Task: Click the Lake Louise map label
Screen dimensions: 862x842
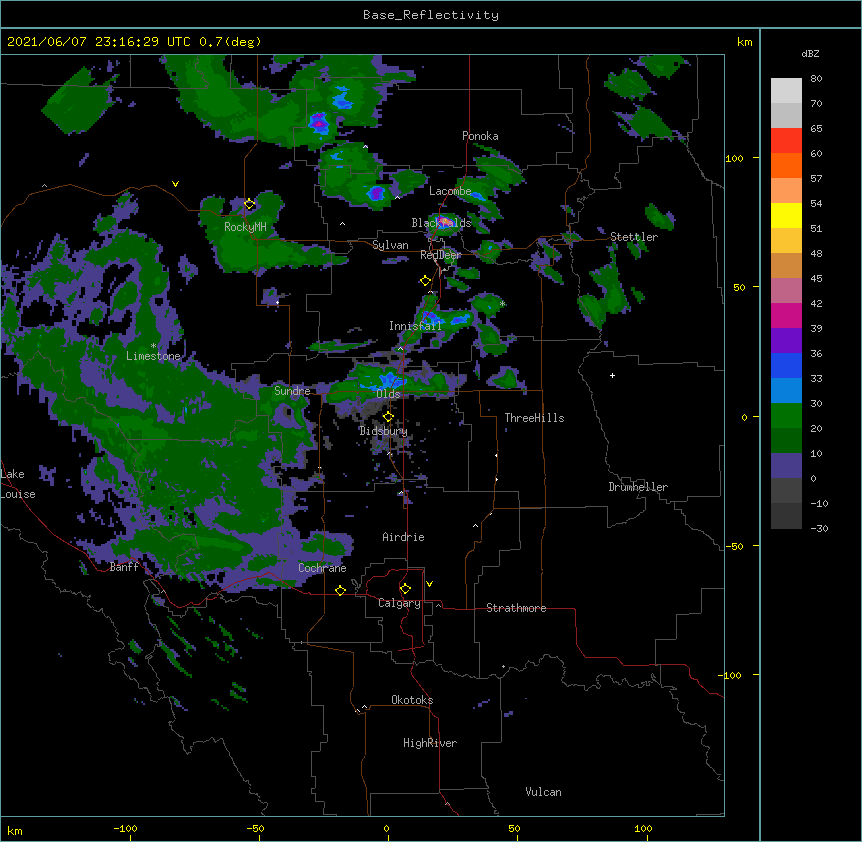Action: [x=17, y=484]
